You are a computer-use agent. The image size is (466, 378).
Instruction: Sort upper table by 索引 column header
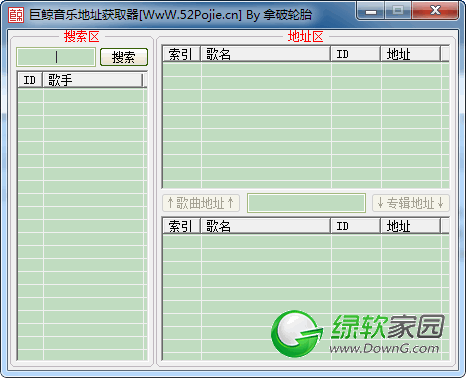[x=181, y=54]
